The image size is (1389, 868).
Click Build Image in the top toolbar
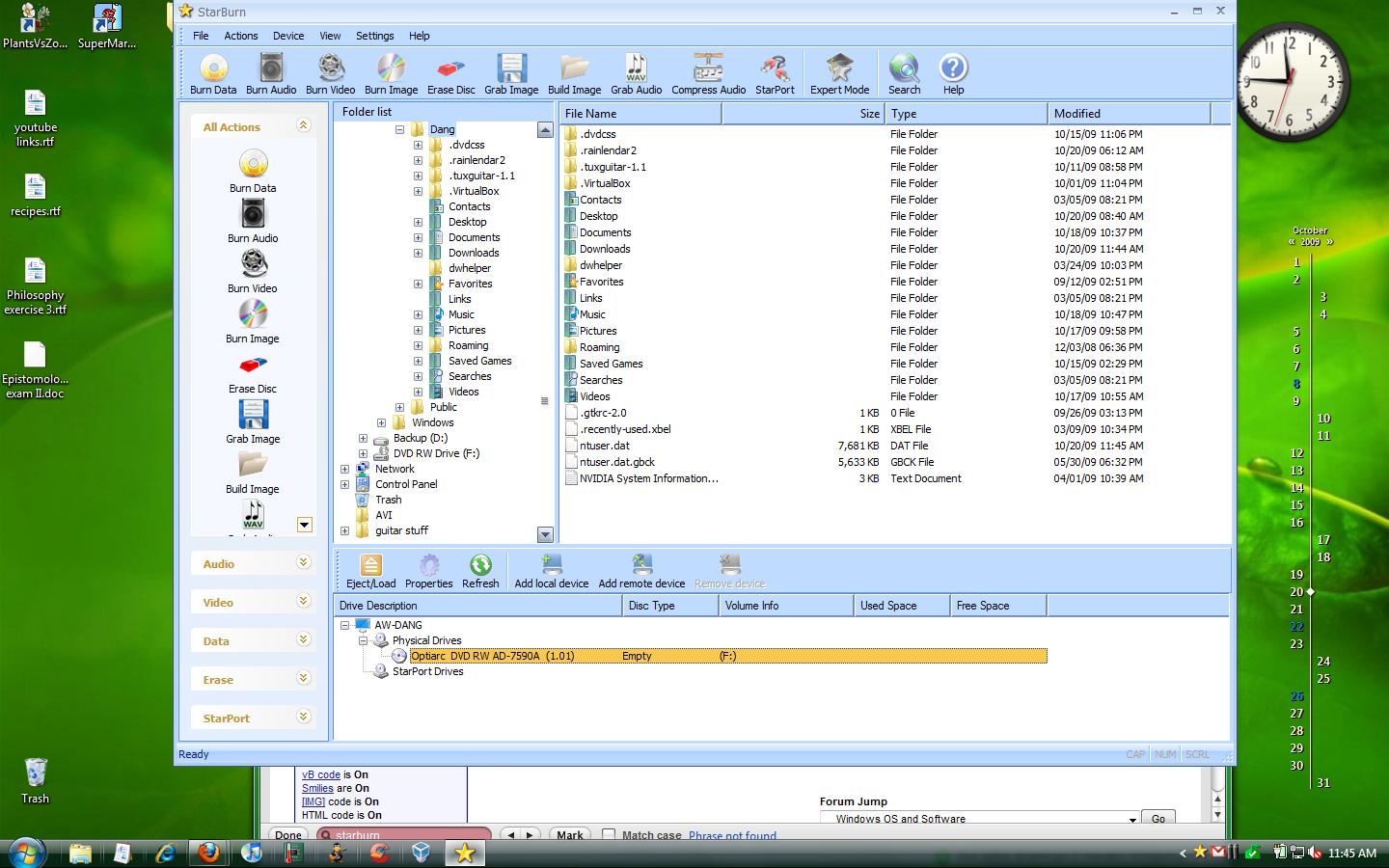[x=574, y=74]
